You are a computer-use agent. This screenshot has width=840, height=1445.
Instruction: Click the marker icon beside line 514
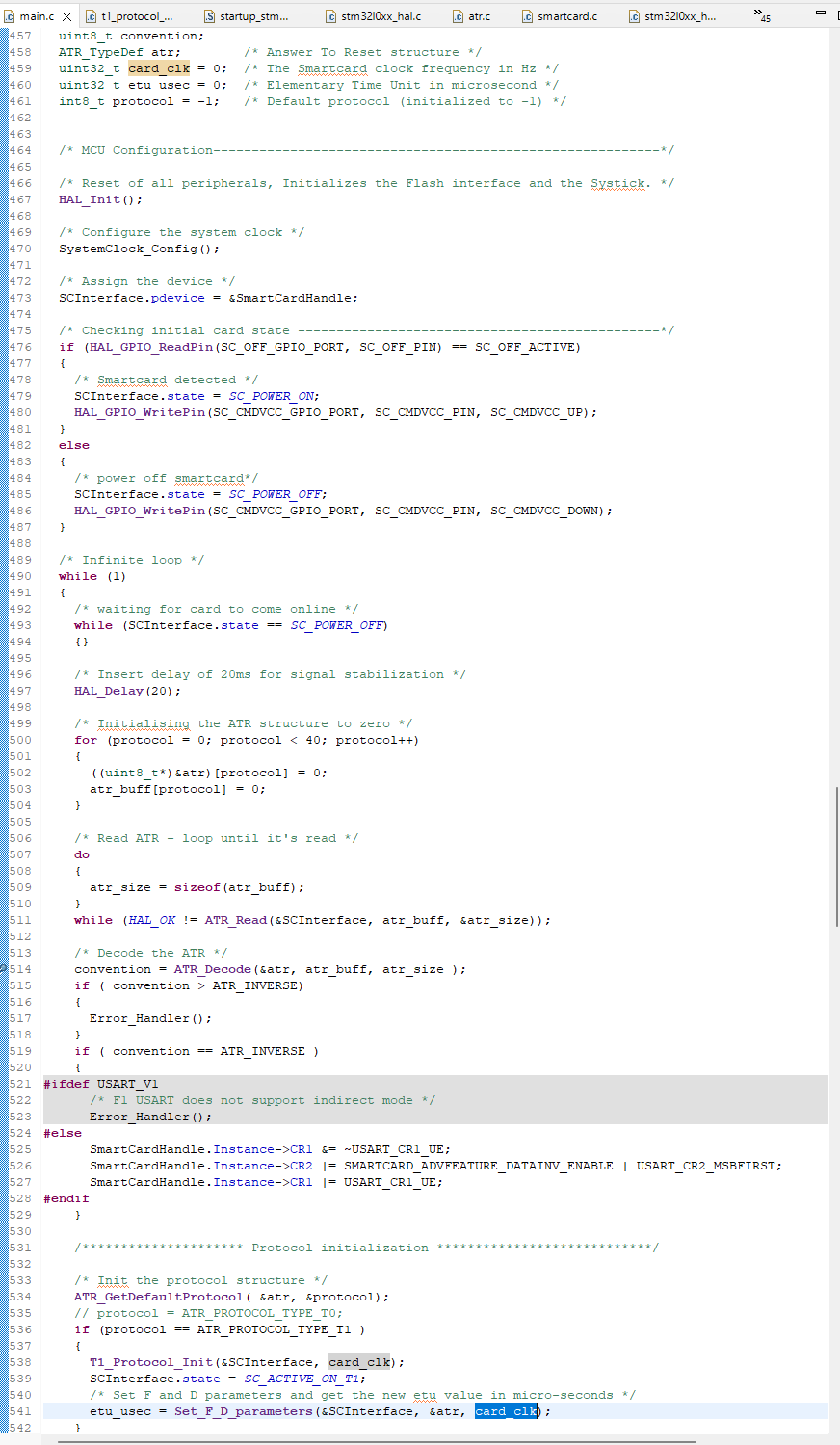coord(5,969)
